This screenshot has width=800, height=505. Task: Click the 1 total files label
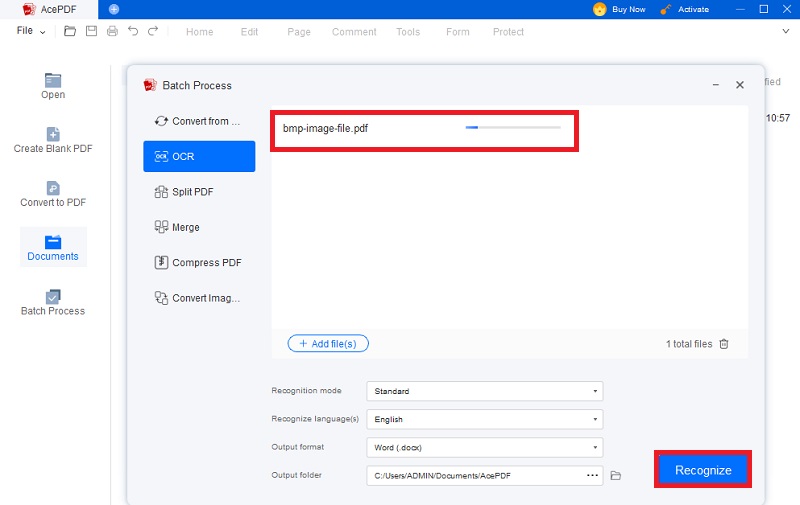pyautogui.click(x=689, y=344)
